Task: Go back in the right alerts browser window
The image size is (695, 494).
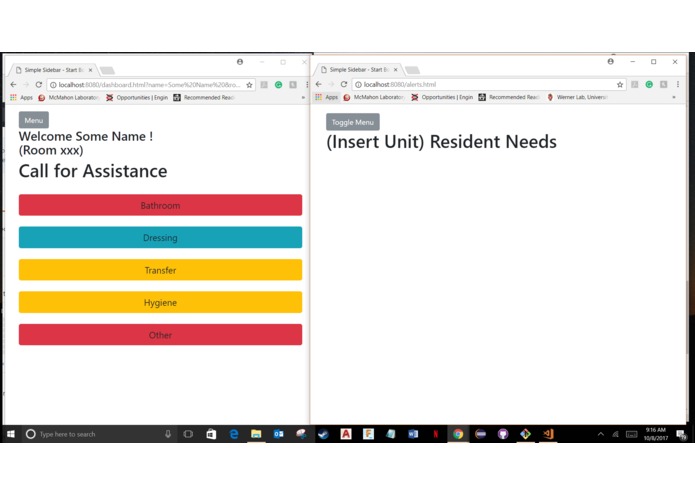Action: coord(318,84)
